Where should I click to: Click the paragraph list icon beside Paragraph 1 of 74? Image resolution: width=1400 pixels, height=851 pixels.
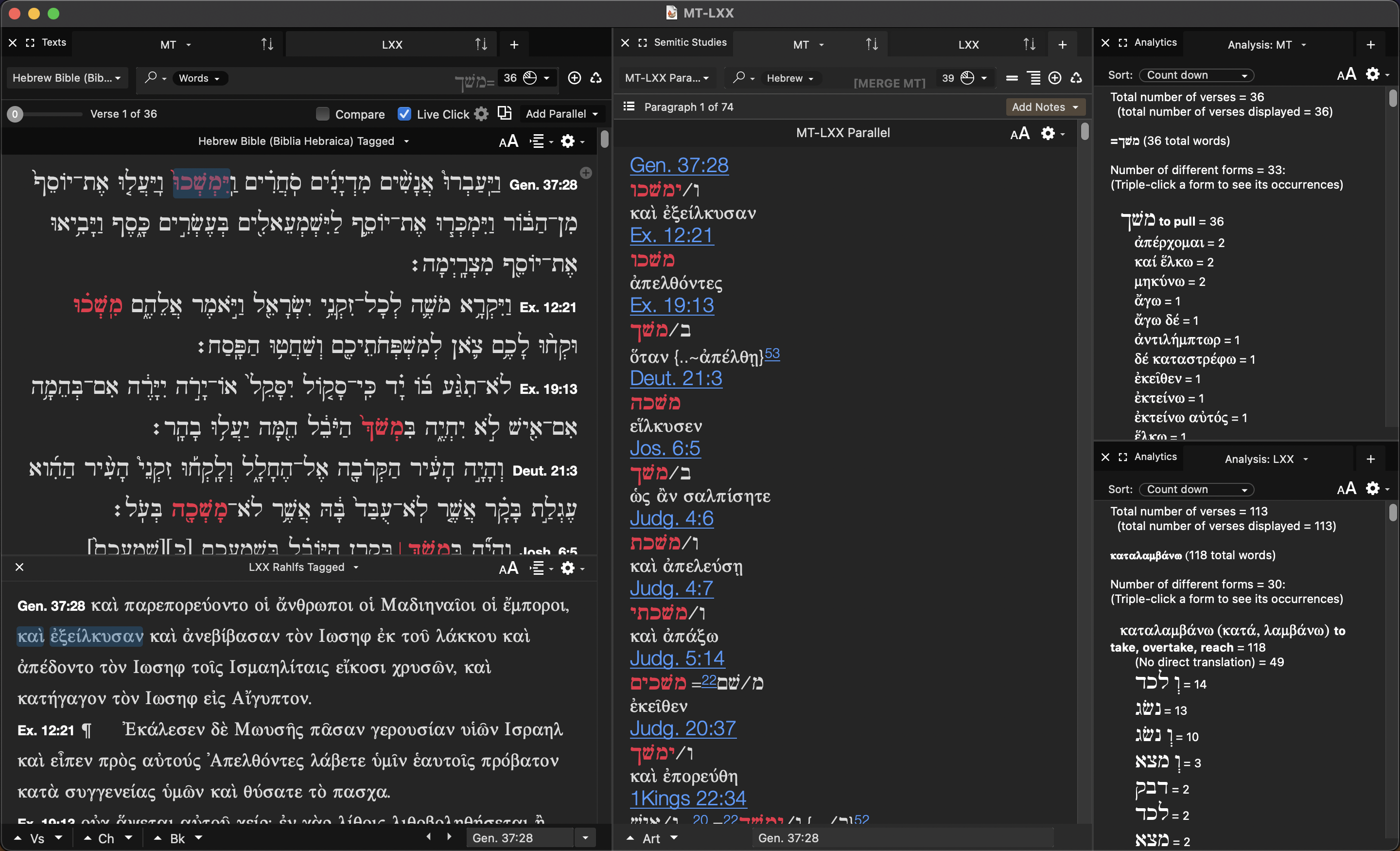629,107
